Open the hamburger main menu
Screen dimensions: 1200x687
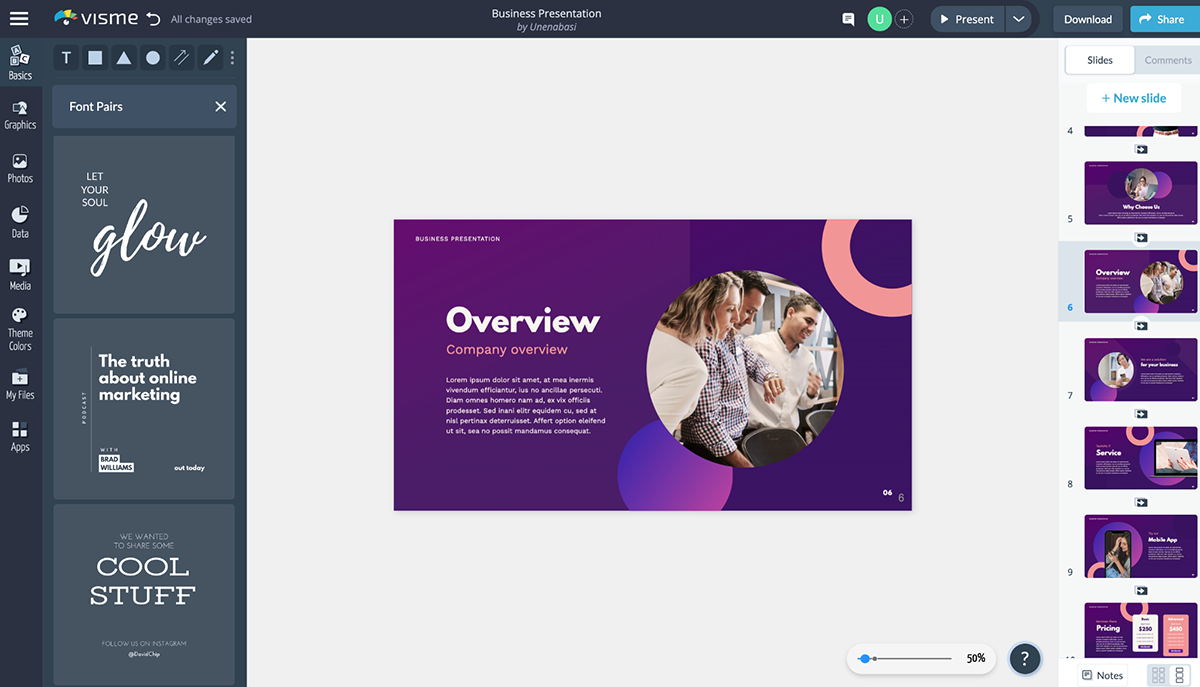(19, 19)
